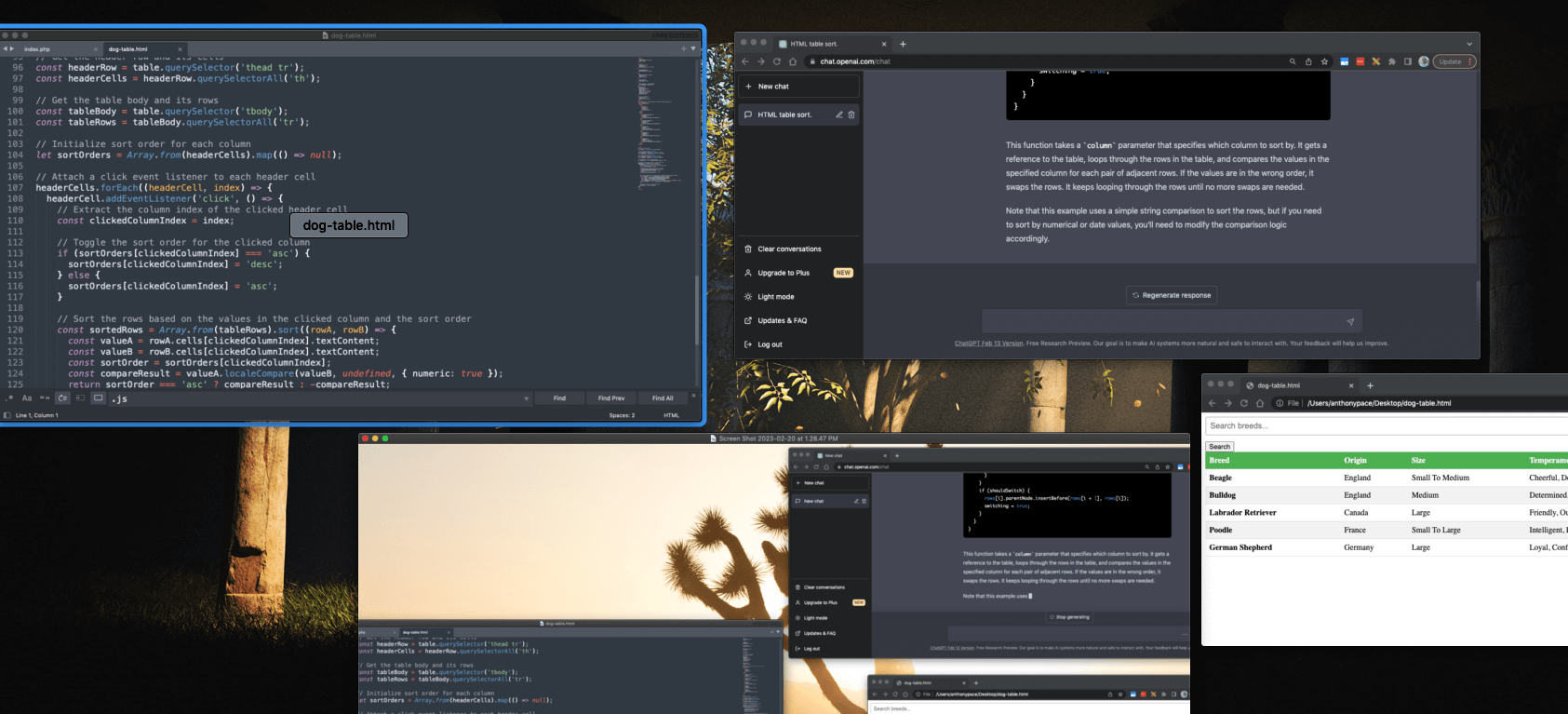Toggle whole-word matching in Sublime find bar
The height and width of the screenshot is (714, 1568).
point(45,398)
